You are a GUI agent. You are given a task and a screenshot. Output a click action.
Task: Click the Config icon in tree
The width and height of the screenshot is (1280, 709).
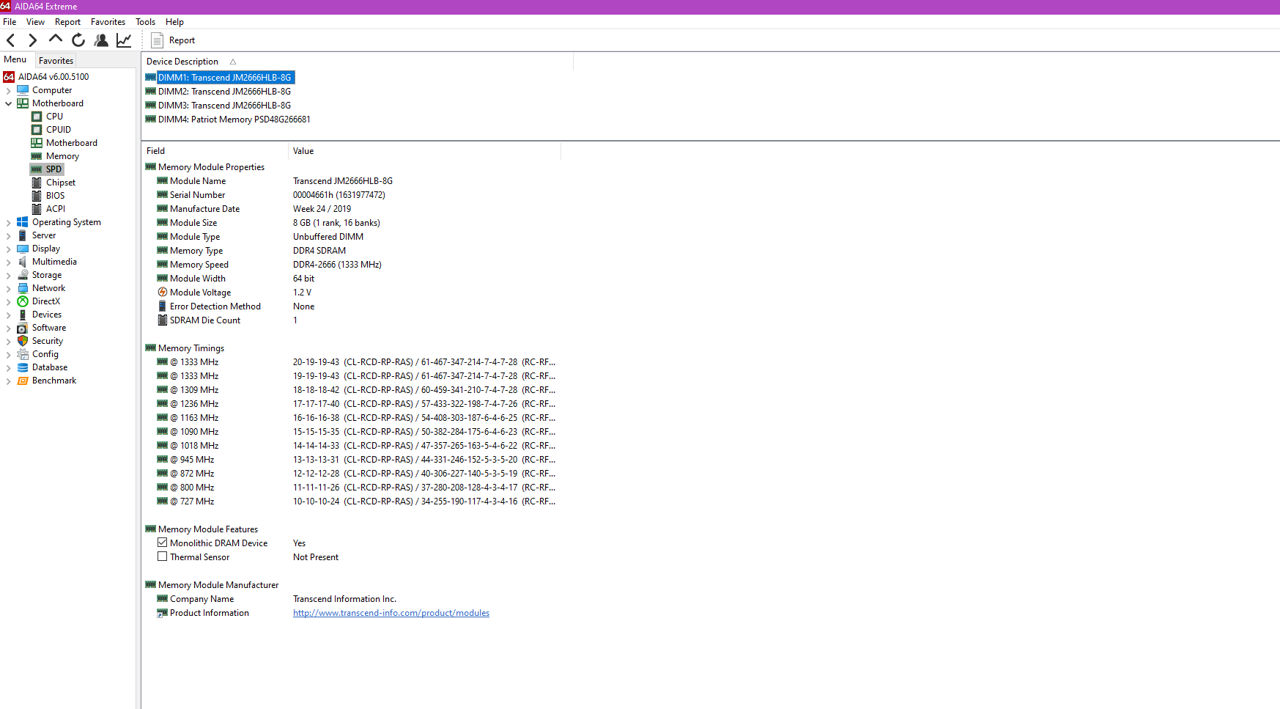22,354
